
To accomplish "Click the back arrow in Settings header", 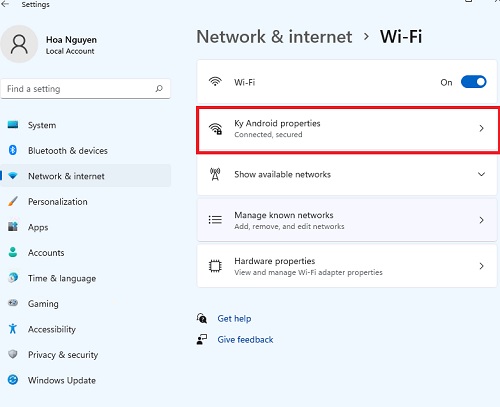I will click(5, 4).
